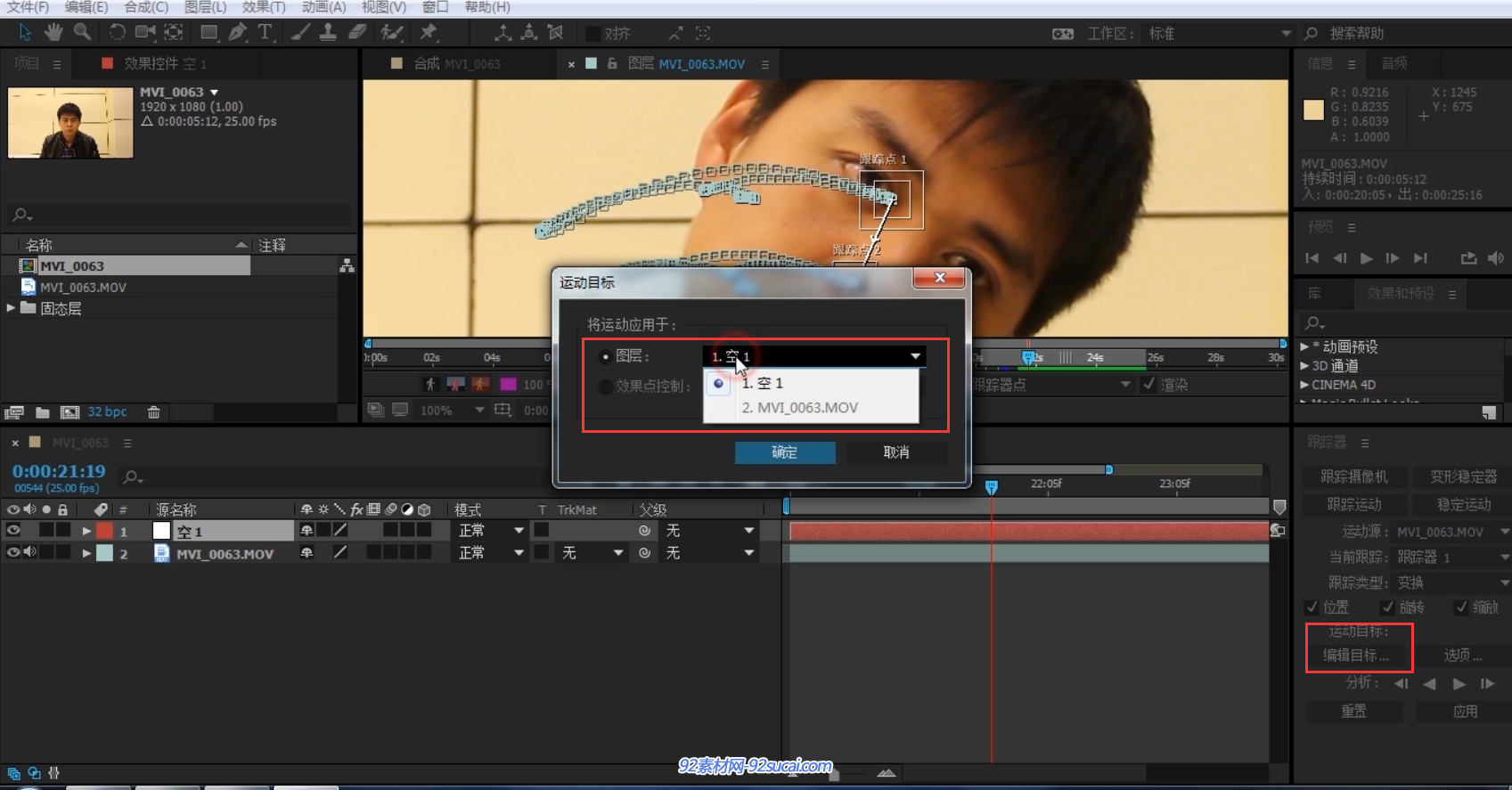This screenshot has width=1512, height=790.
Task: Open blend mode dropdown for layer 空 1
Action: (490, 530)
